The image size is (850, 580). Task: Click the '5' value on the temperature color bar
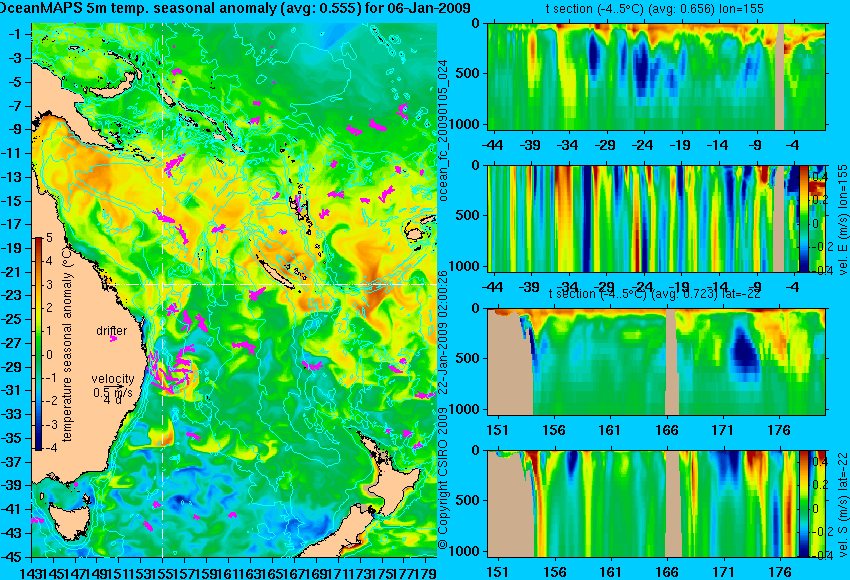point(49,238)
